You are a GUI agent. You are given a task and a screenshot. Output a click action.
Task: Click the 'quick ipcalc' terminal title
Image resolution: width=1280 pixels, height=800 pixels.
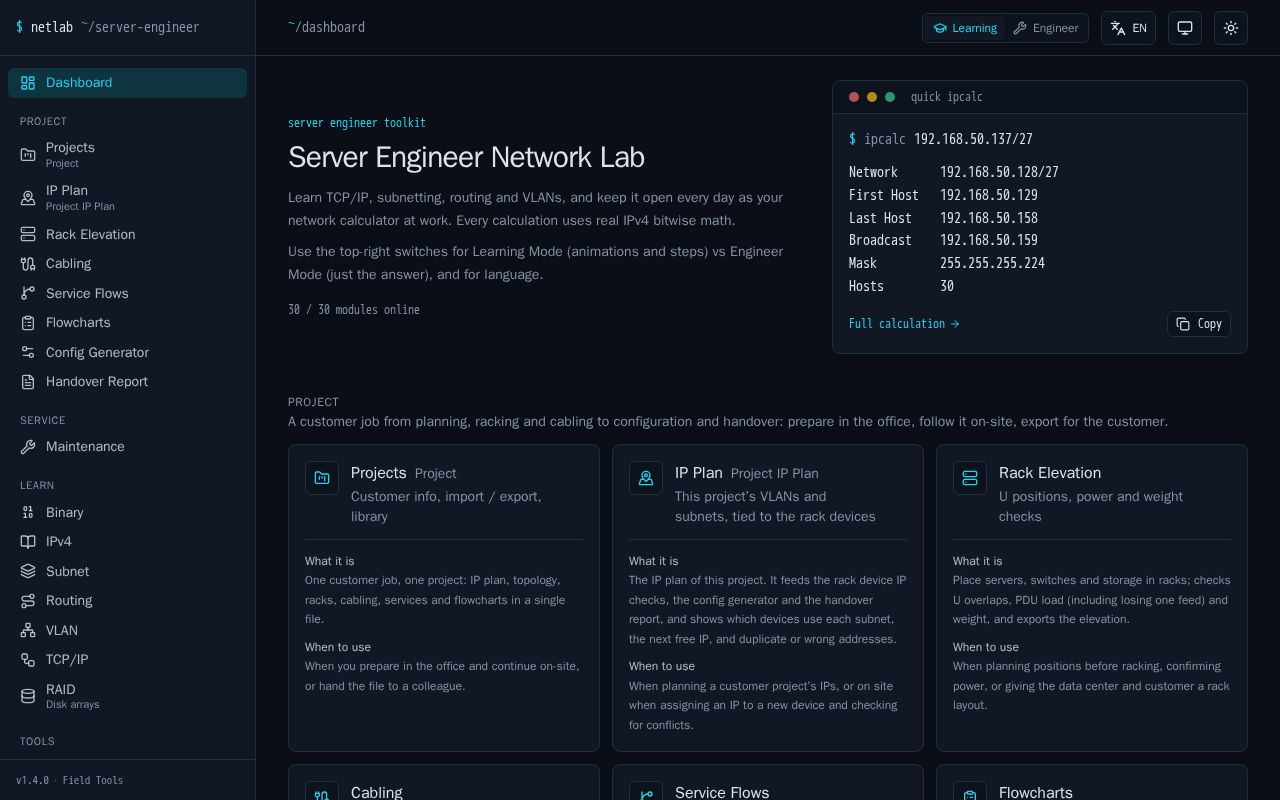[946, 97]
